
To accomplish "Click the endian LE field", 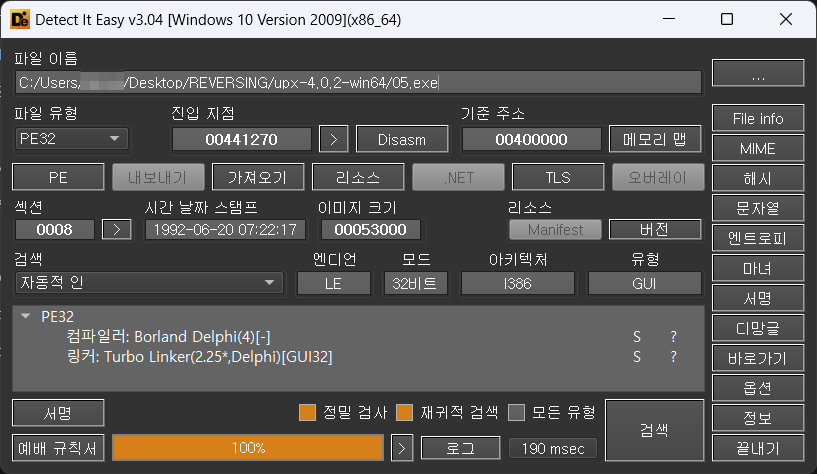I will (333, 284).
